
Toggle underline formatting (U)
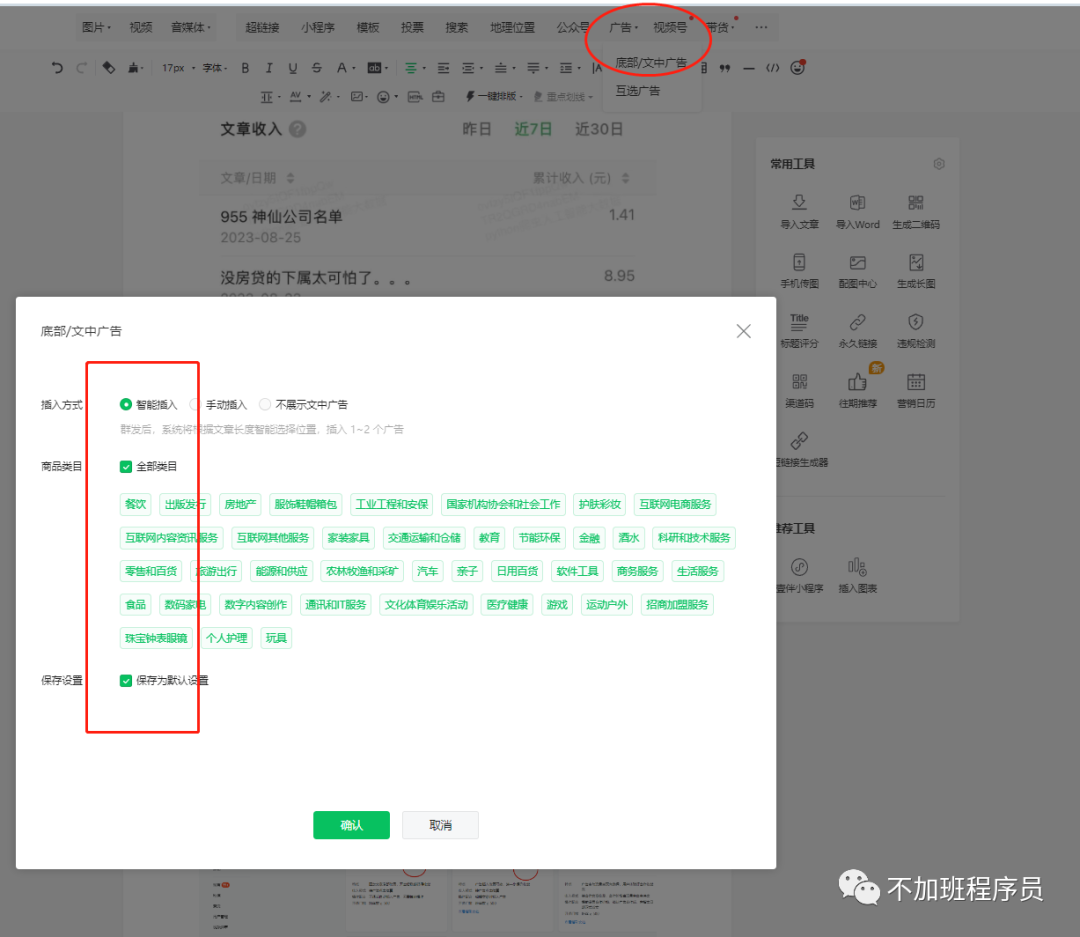point(293,68)
